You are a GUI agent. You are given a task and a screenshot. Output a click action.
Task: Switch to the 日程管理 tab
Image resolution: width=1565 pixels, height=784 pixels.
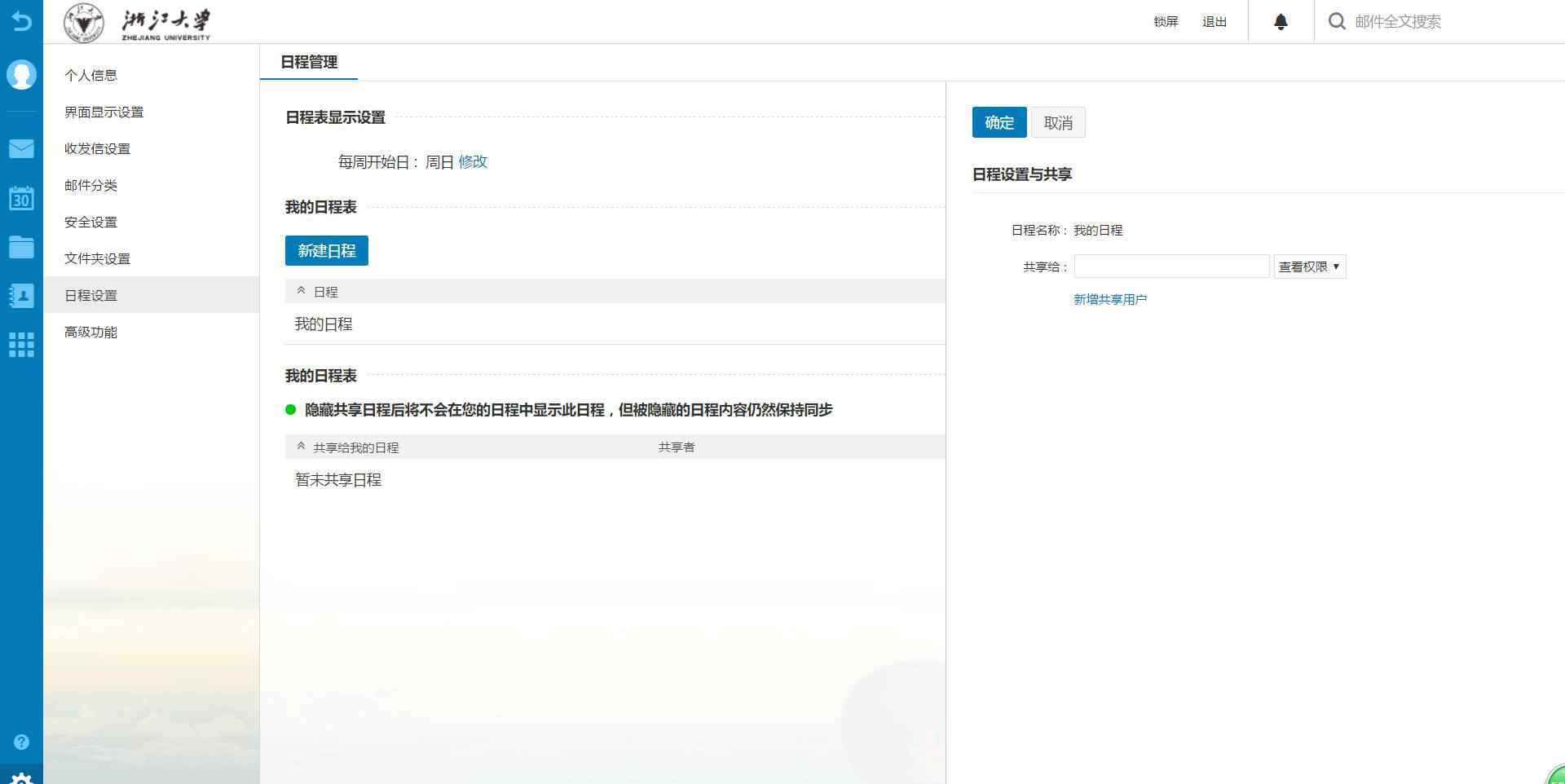[x=309, y=62]
